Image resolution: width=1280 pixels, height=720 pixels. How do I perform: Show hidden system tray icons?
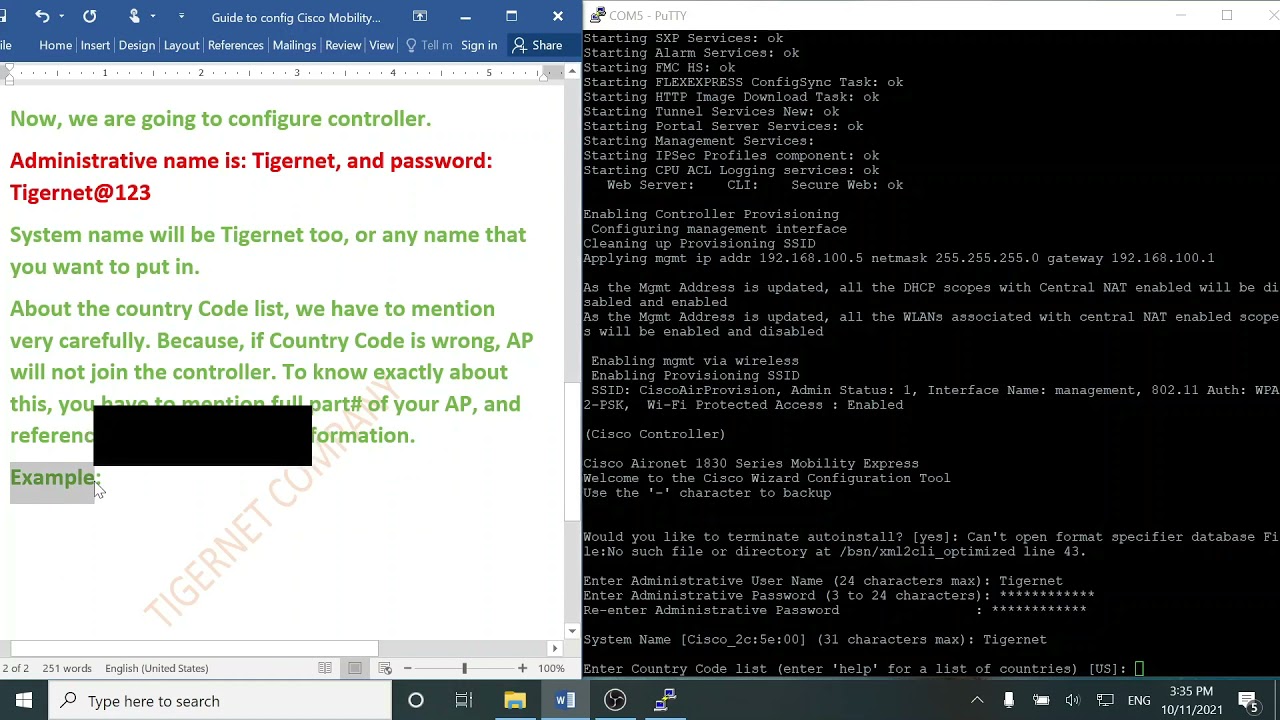[x=977, y=701]
